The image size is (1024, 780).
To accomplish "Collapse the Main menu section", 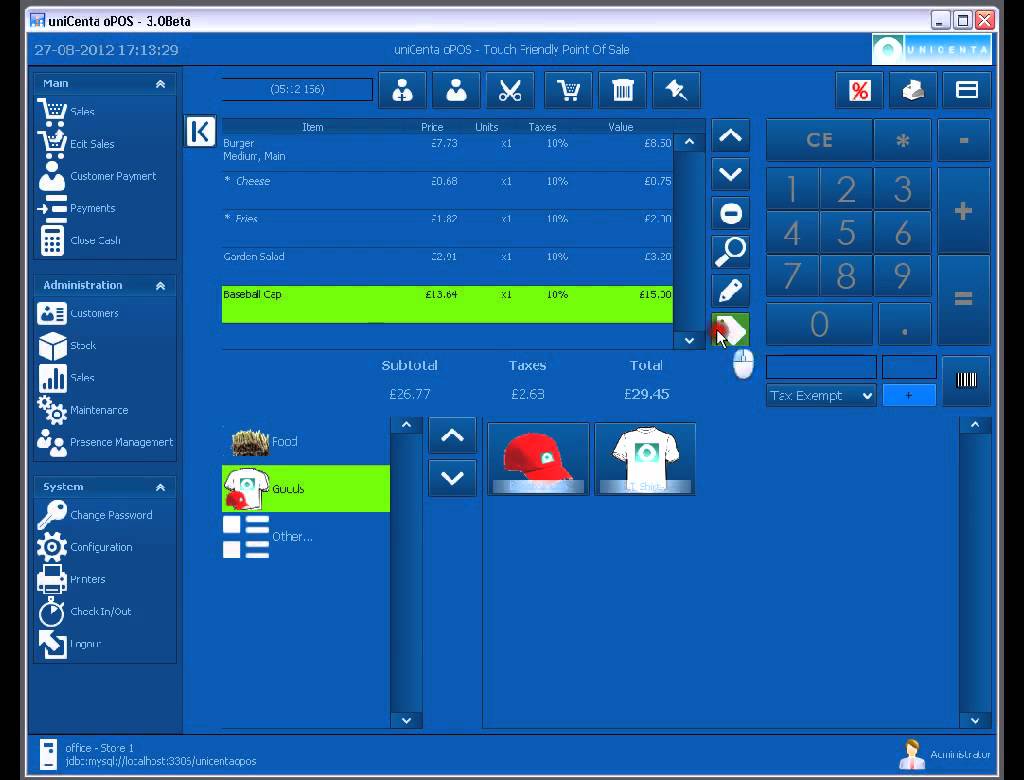I will pos(160,84).
